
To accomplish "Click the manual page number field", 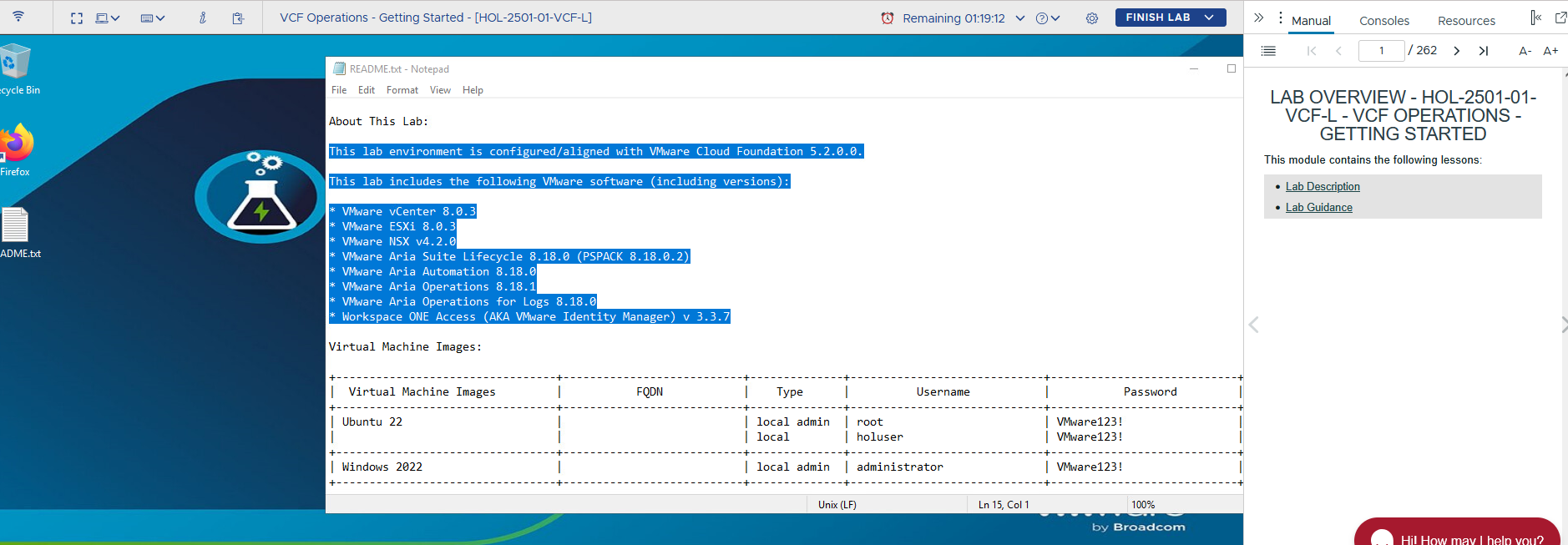I will pyautogui.click(x=1381, y=51).
